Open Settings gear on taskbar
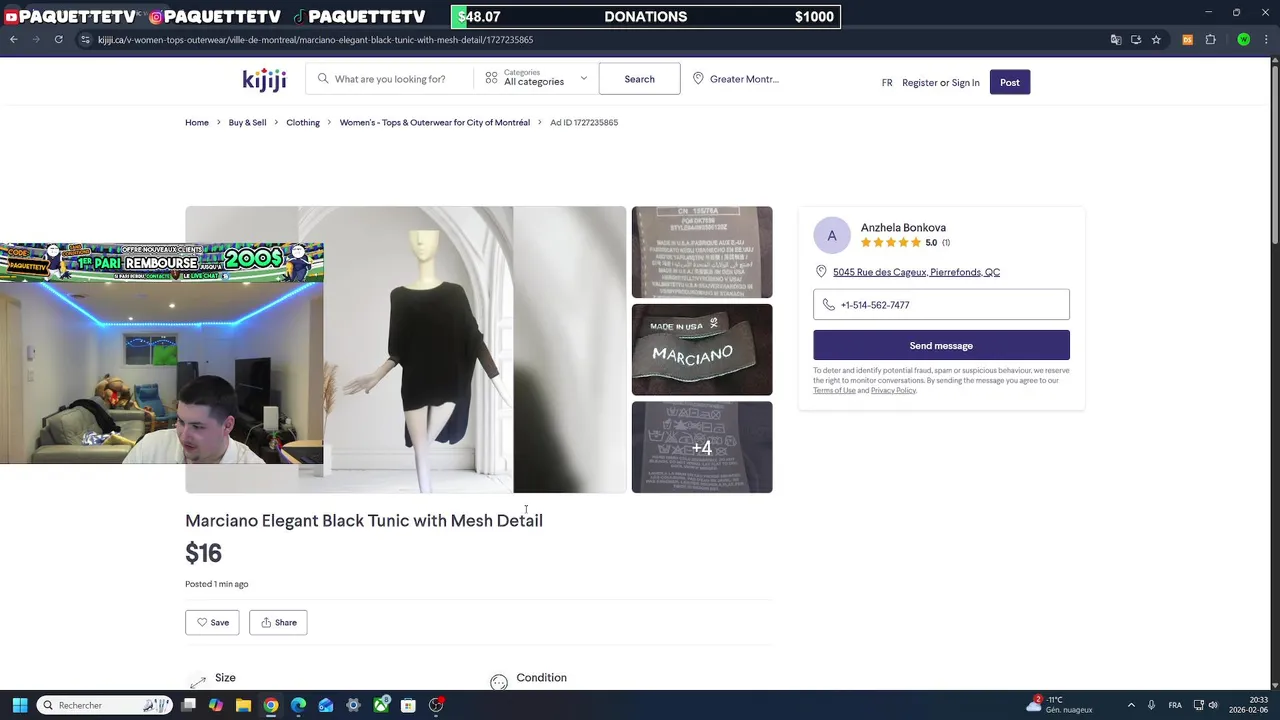 click(353, 705)
